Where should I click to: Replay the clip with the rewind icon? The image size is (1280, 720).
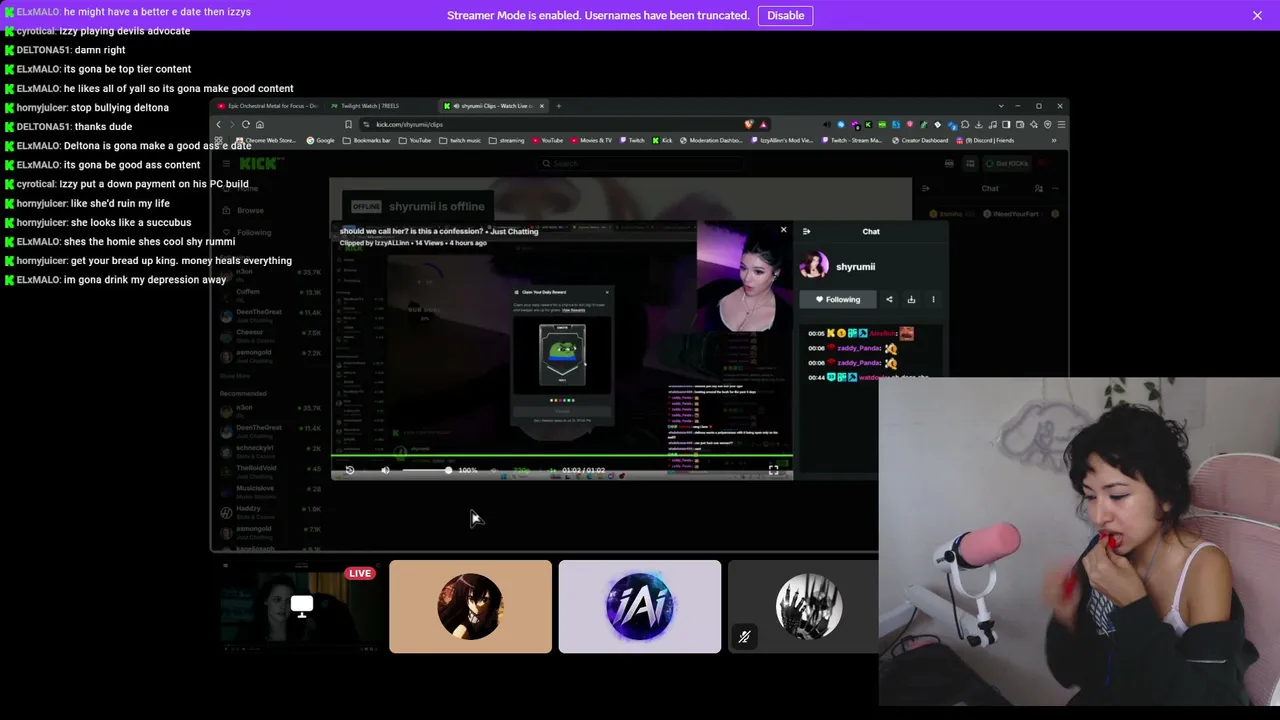(350, 470)
